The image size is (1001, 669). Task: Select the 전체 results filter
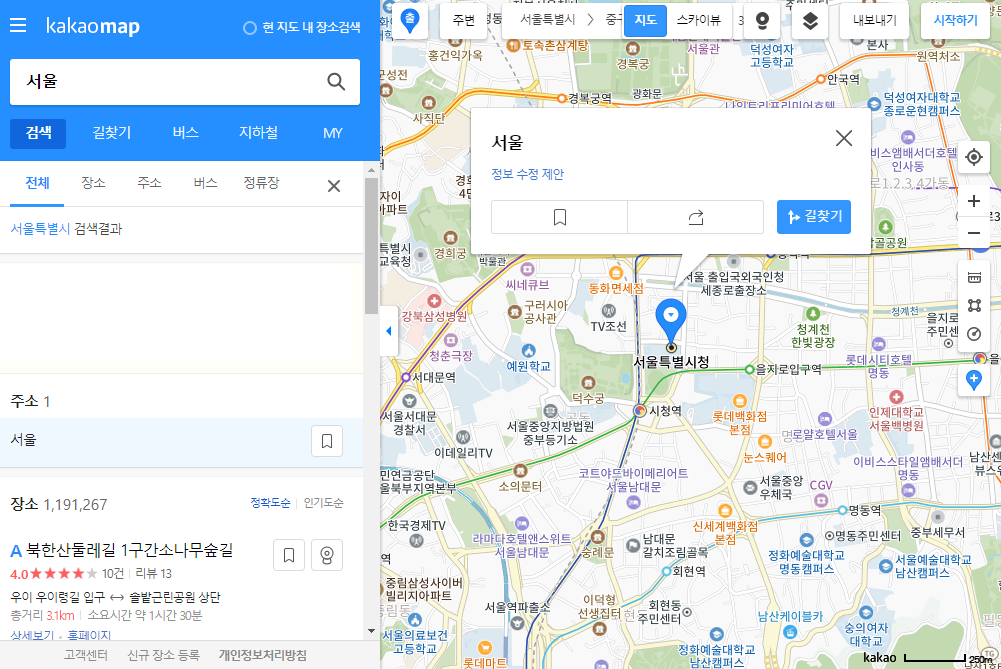(37, 183)
